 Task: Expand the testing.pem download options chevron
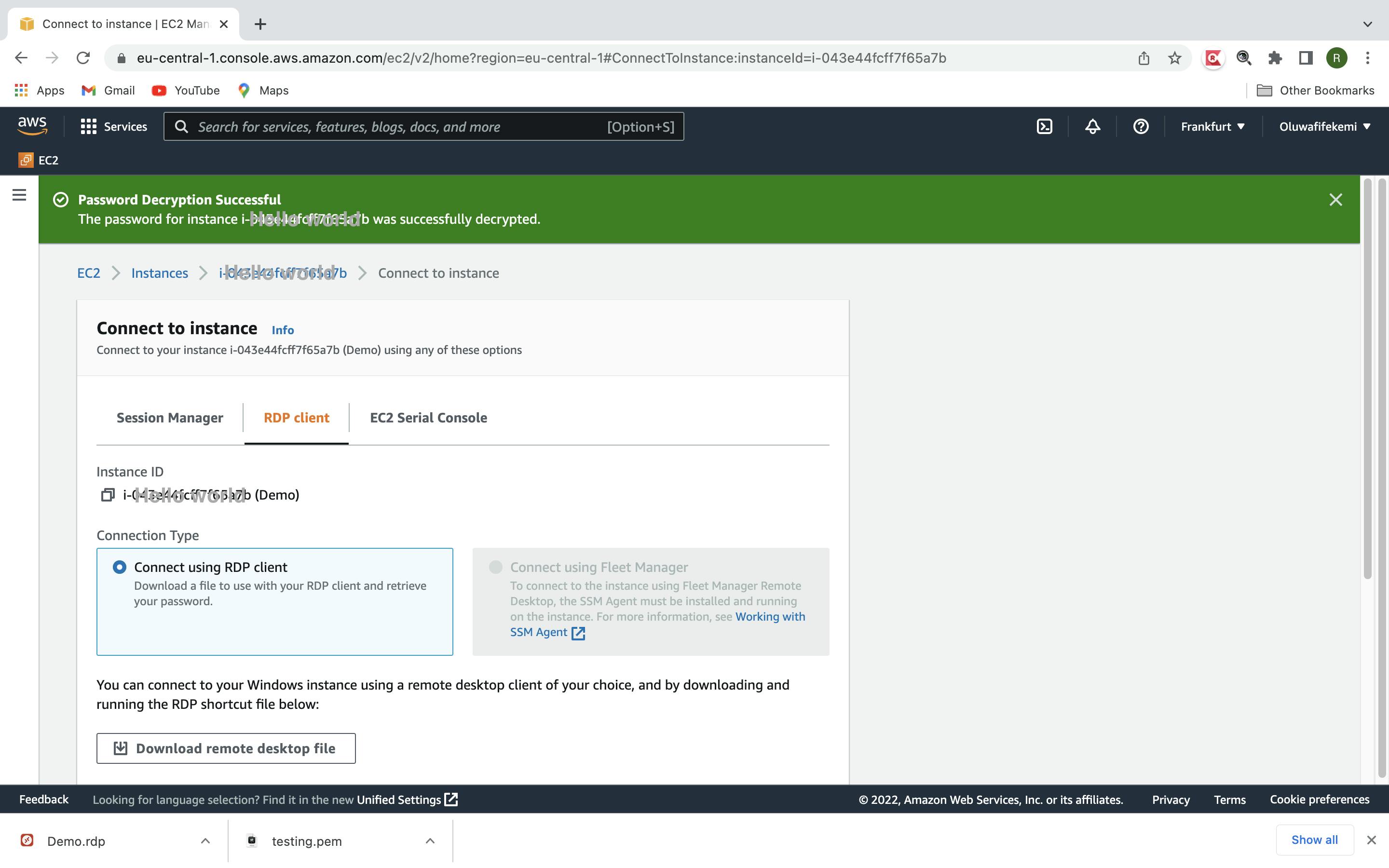pyautogui.click(x=430, y=841)
